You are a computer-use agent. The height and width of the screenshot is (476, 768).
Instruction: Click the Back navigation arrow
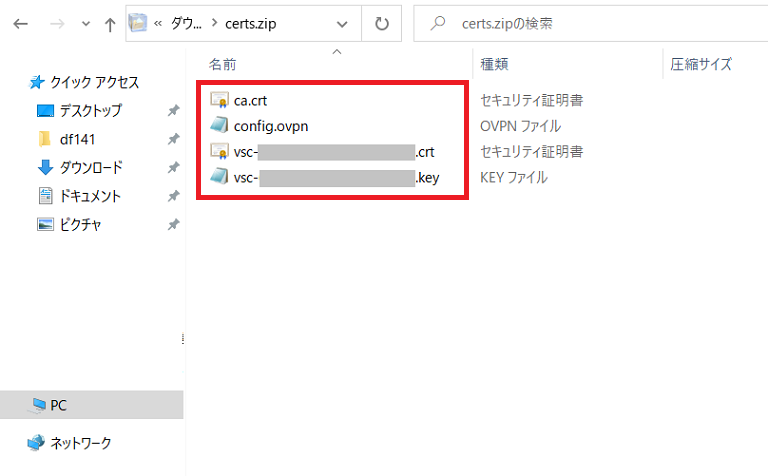click(x=20, y=24)
